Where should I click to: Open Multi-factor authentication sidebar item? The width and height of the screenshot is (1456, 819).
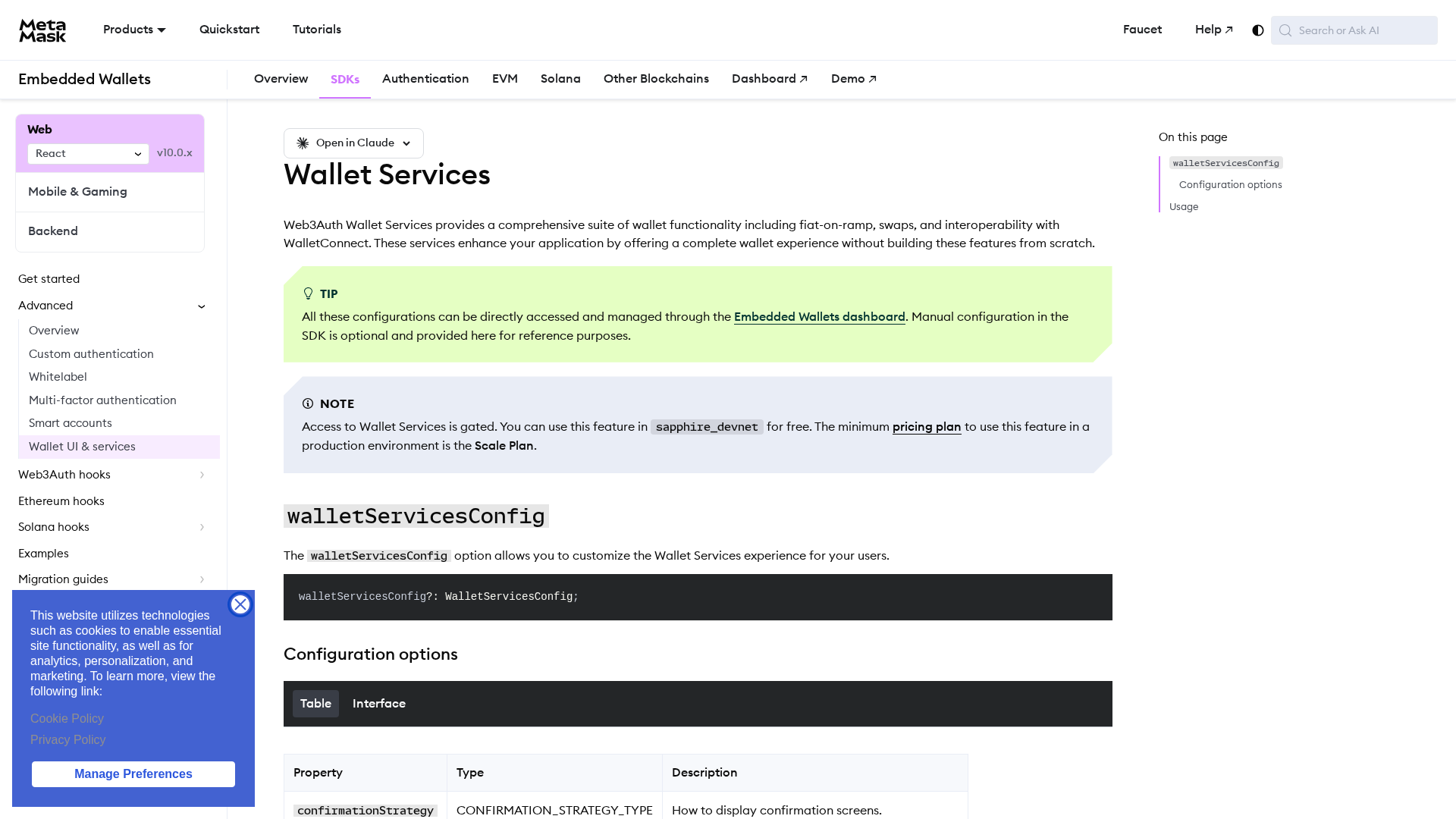[102, 400]
